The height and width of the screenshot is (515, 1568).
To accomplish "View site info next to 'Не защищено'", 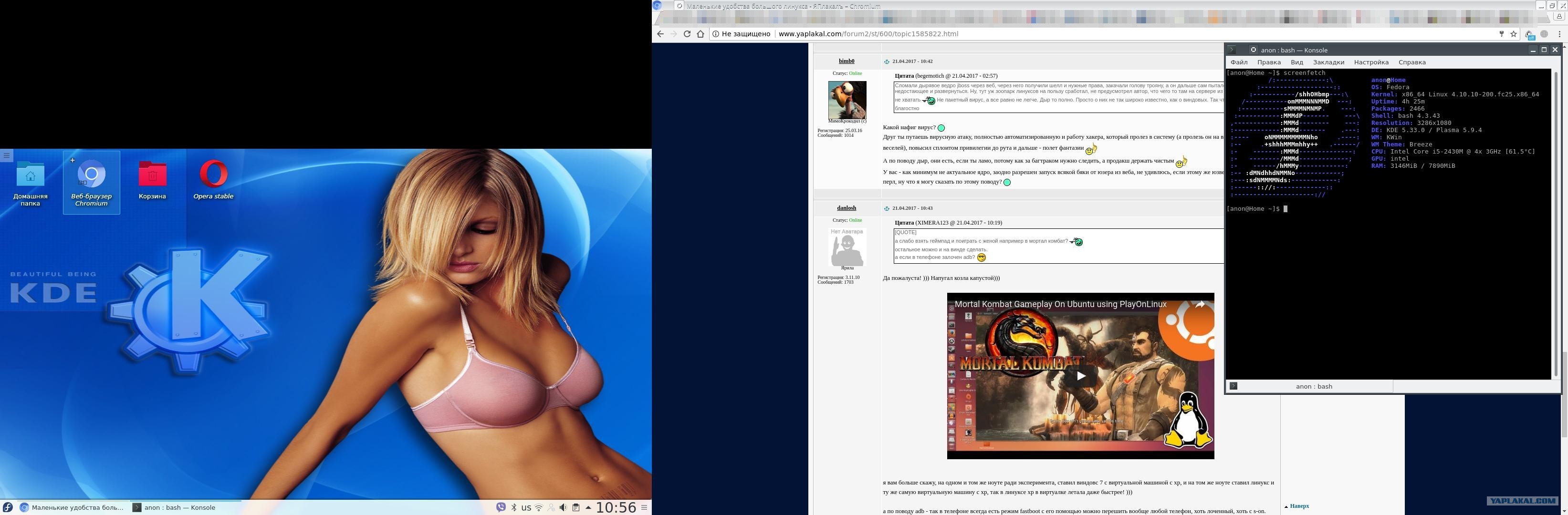I will 716,34.
